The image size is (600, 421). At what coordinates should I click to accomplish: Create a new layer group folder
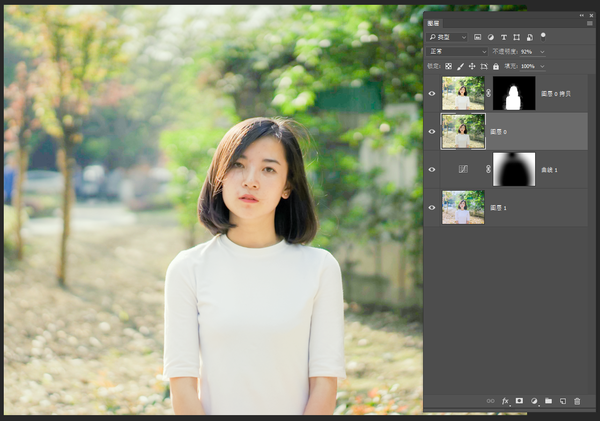[548, 401]
